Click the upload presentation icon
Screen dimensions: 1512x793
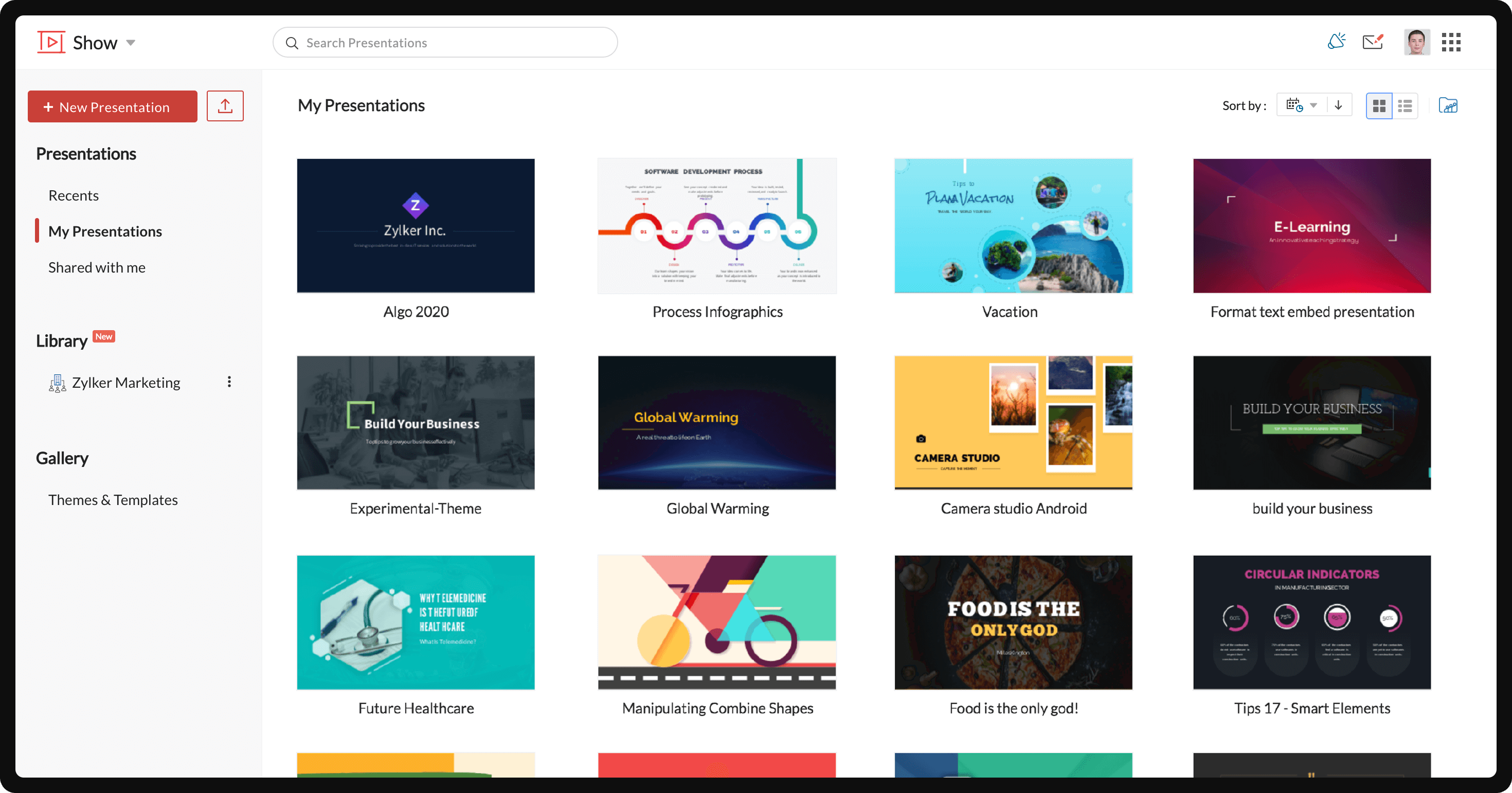(x=225, y=106)
